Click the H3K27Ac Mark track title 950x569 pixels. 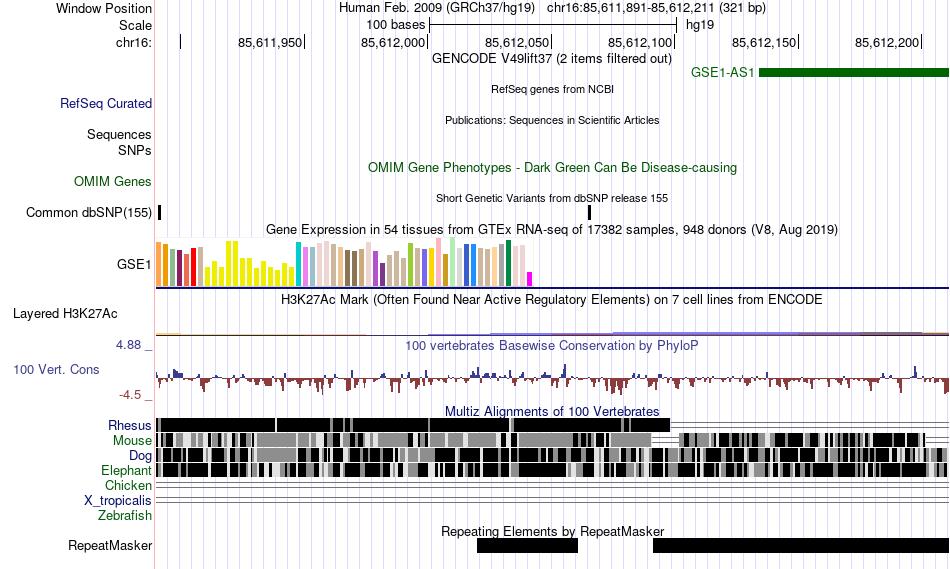551,299
